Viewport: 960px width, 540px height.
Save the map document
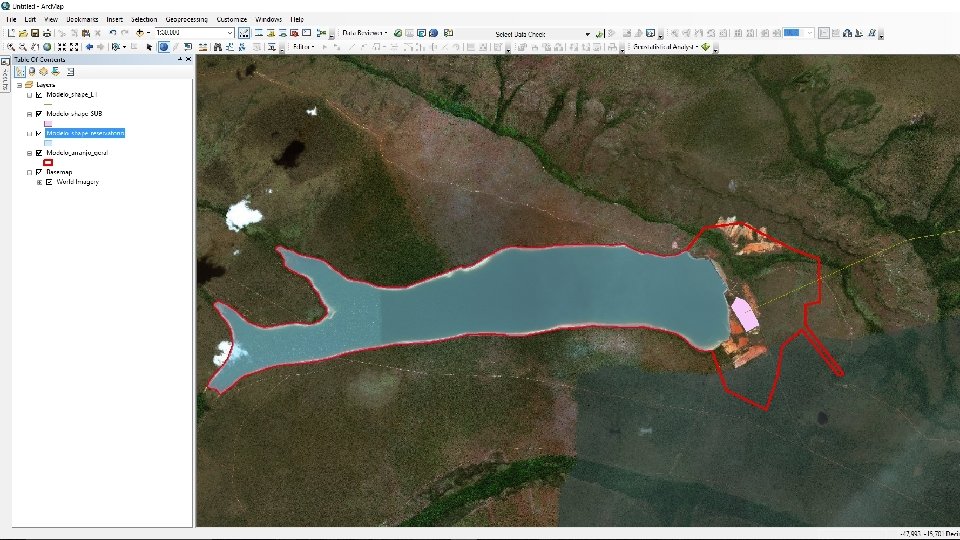coord(35,33)
